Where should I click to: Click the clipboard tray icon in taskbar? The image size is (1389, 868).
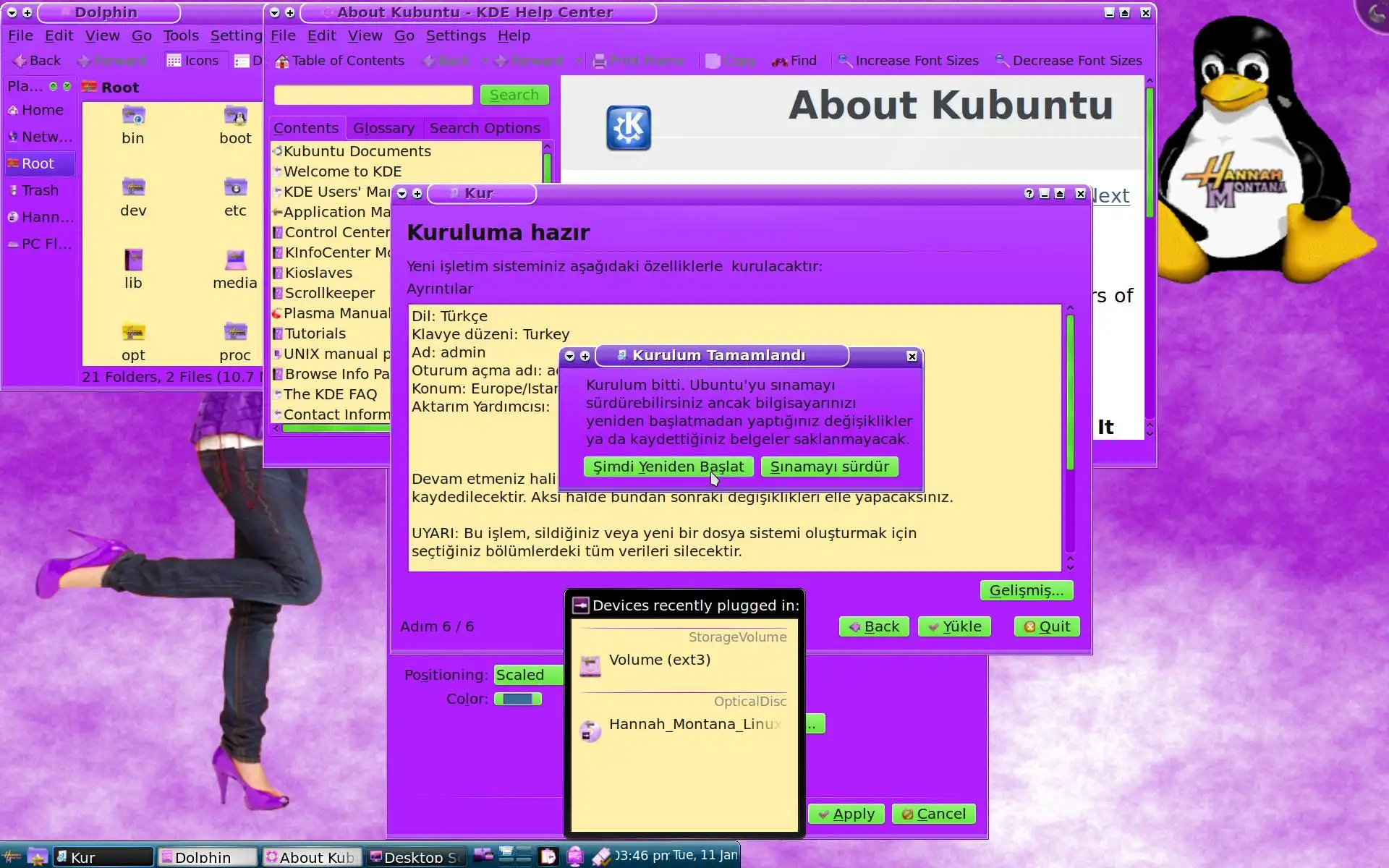pos(548,856)
